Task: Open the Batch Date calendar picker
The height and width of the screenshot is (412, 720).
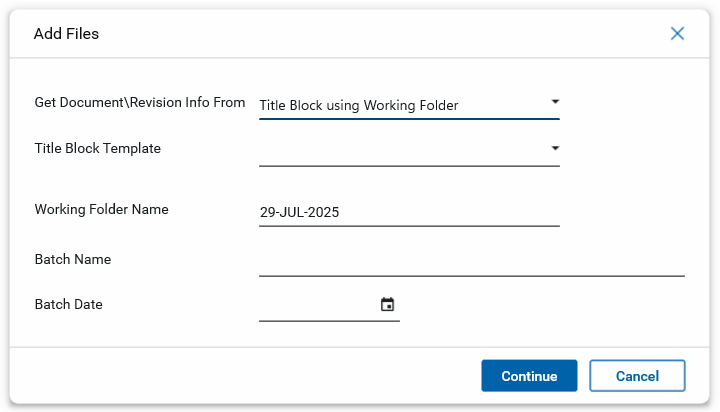Action: tap(388, 305)
